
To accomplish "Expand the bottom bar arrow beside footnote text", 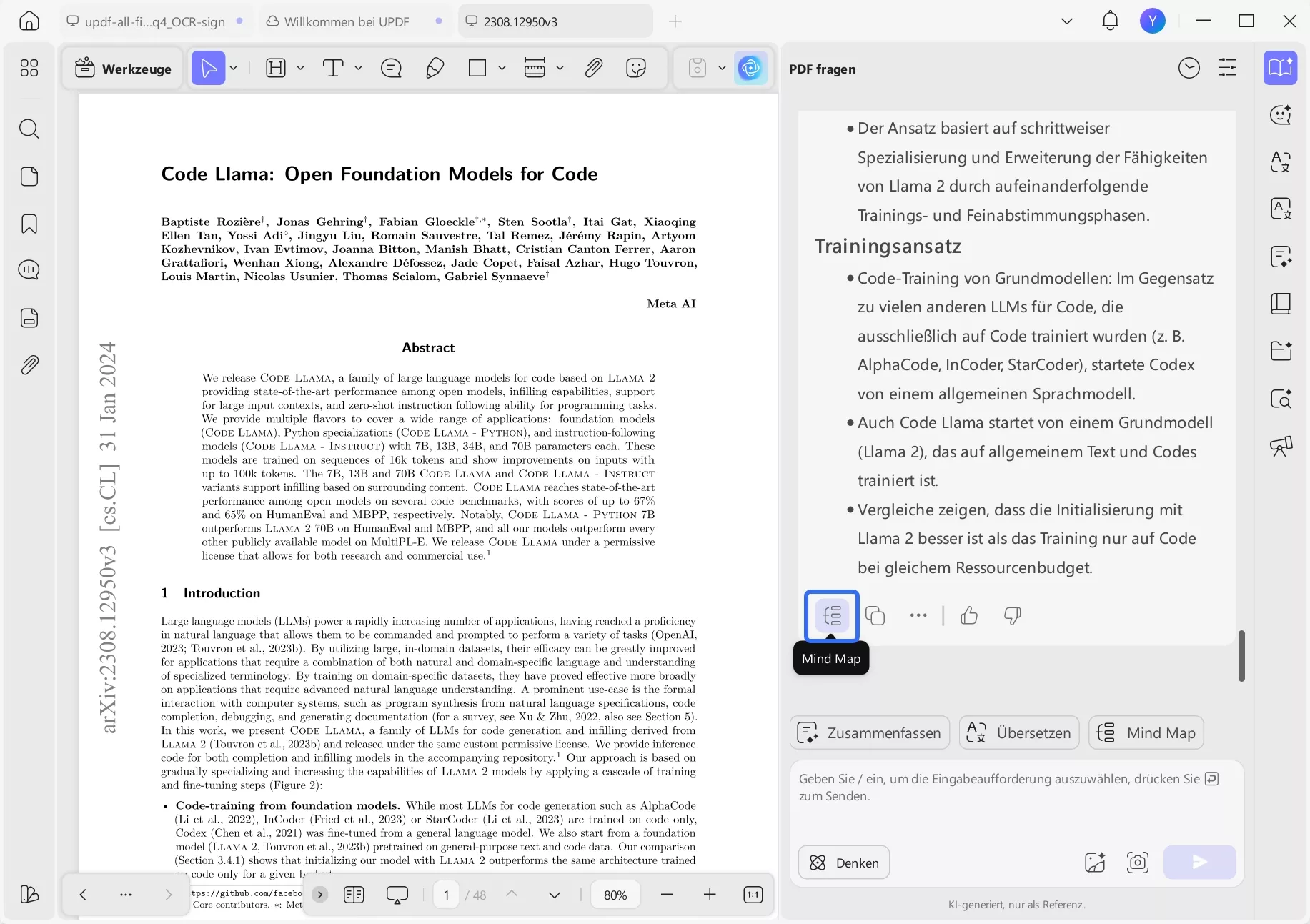I will coord(320,894).
